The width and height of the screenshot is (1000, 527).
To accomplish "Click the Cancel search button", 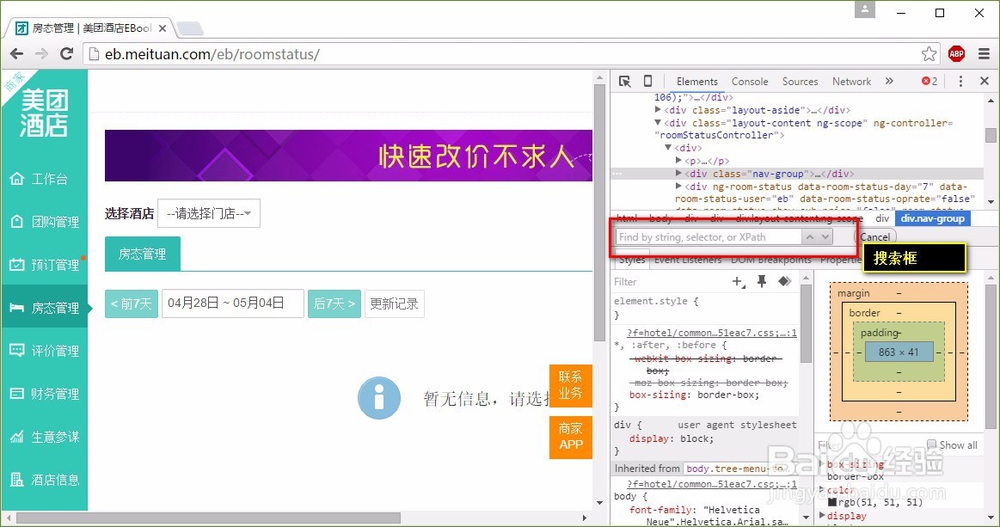I will click(874, 237).
